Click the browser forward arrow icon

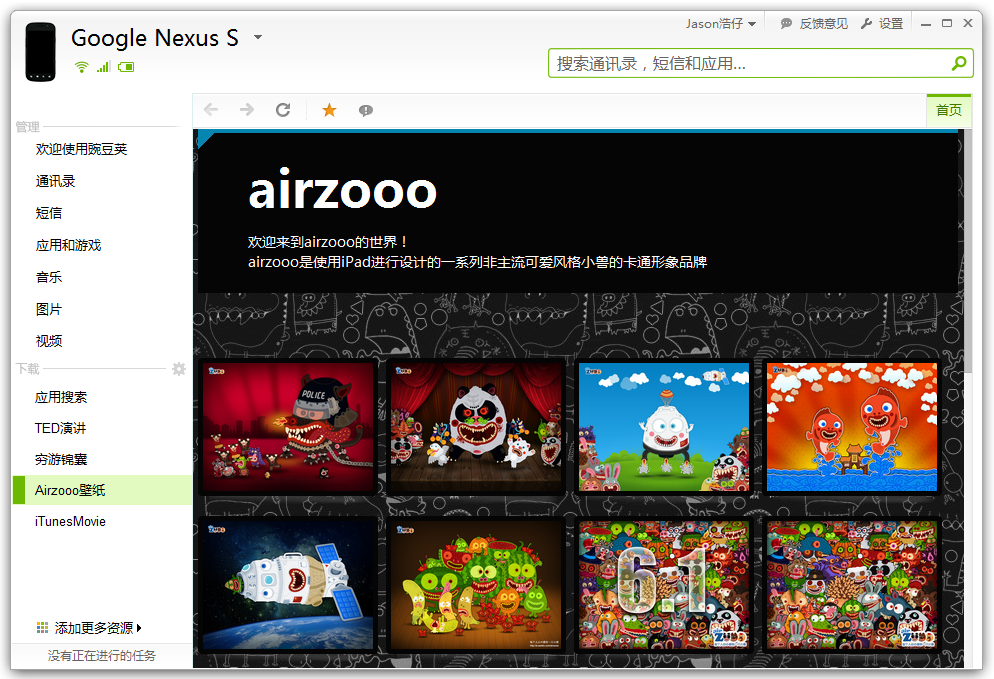(247, 110)
